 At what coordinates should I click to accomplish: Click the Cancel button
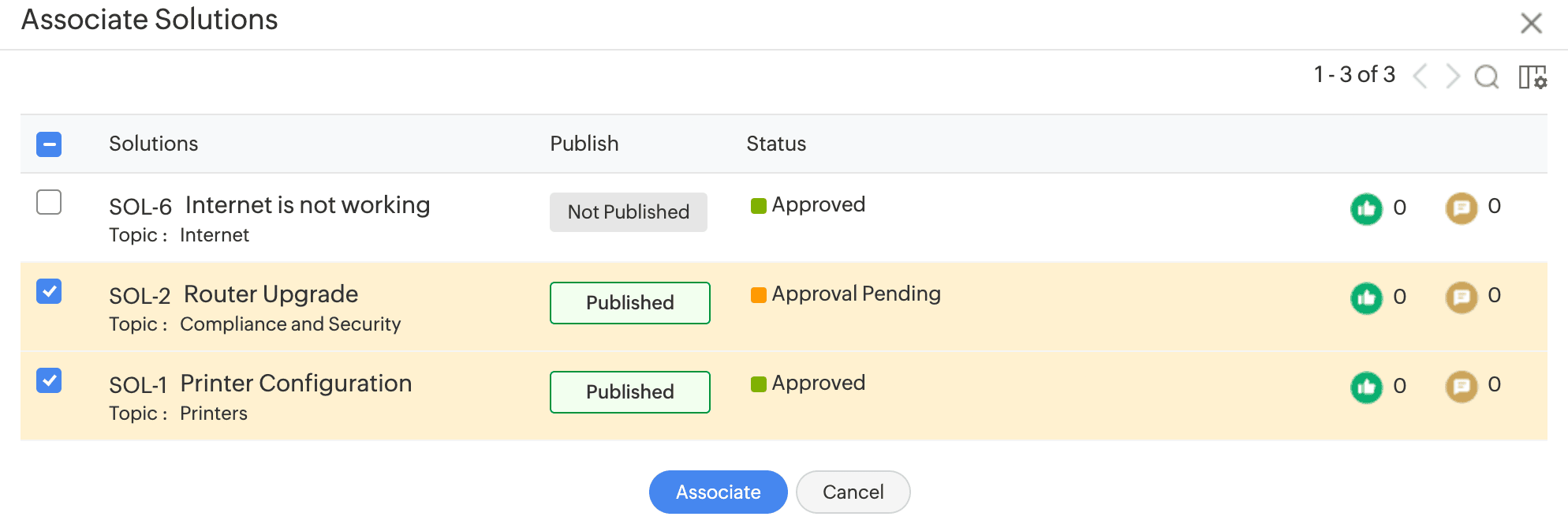[x=853, y=492]
